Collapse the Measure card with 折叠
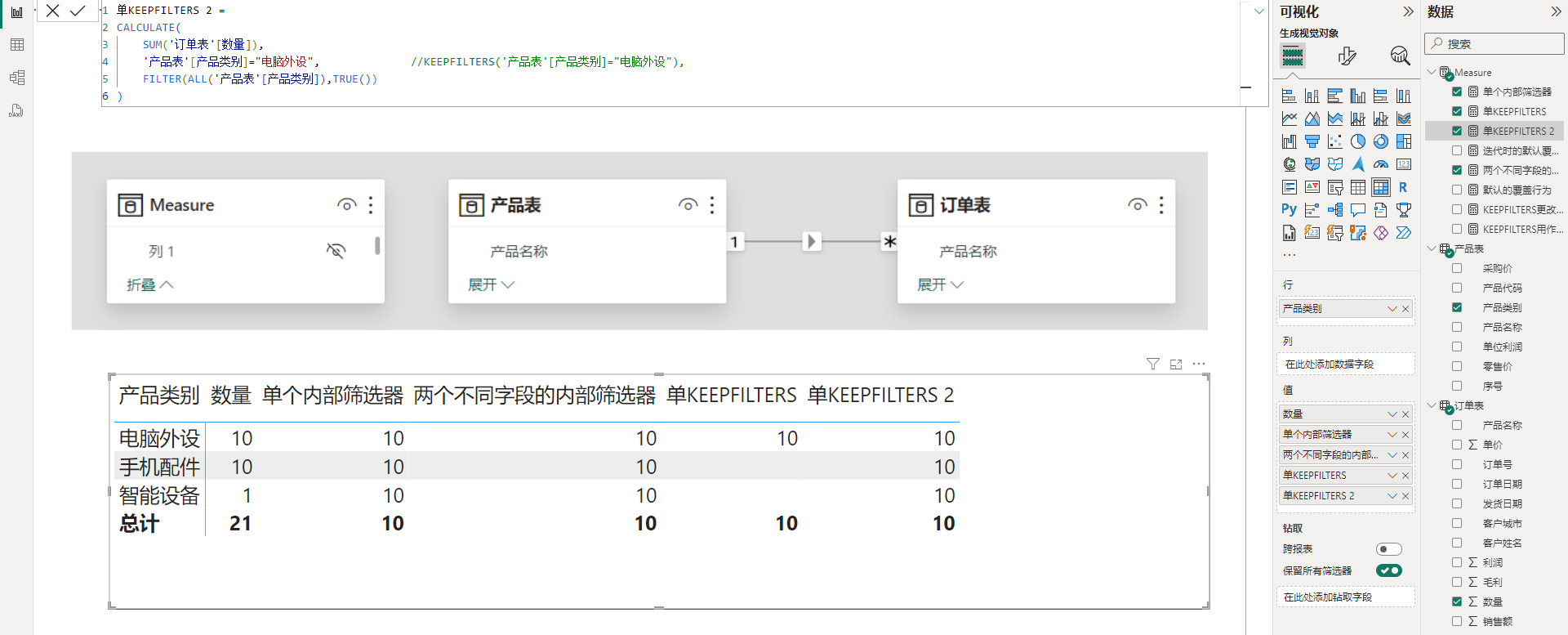Screen dimensions: 1568x635 pyautogui.click(x=149, y=284)
